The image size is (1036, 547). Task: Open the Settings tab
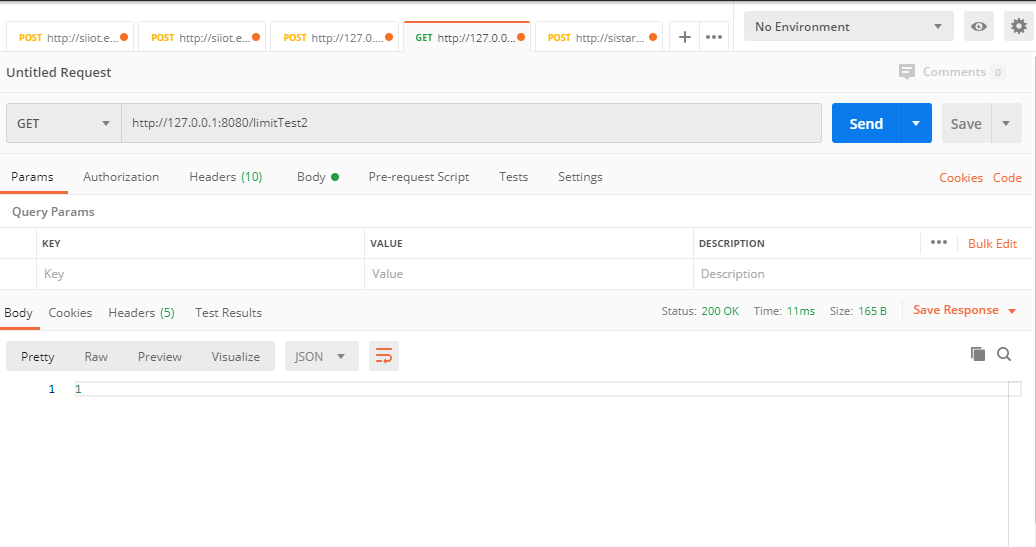point(580,177)
